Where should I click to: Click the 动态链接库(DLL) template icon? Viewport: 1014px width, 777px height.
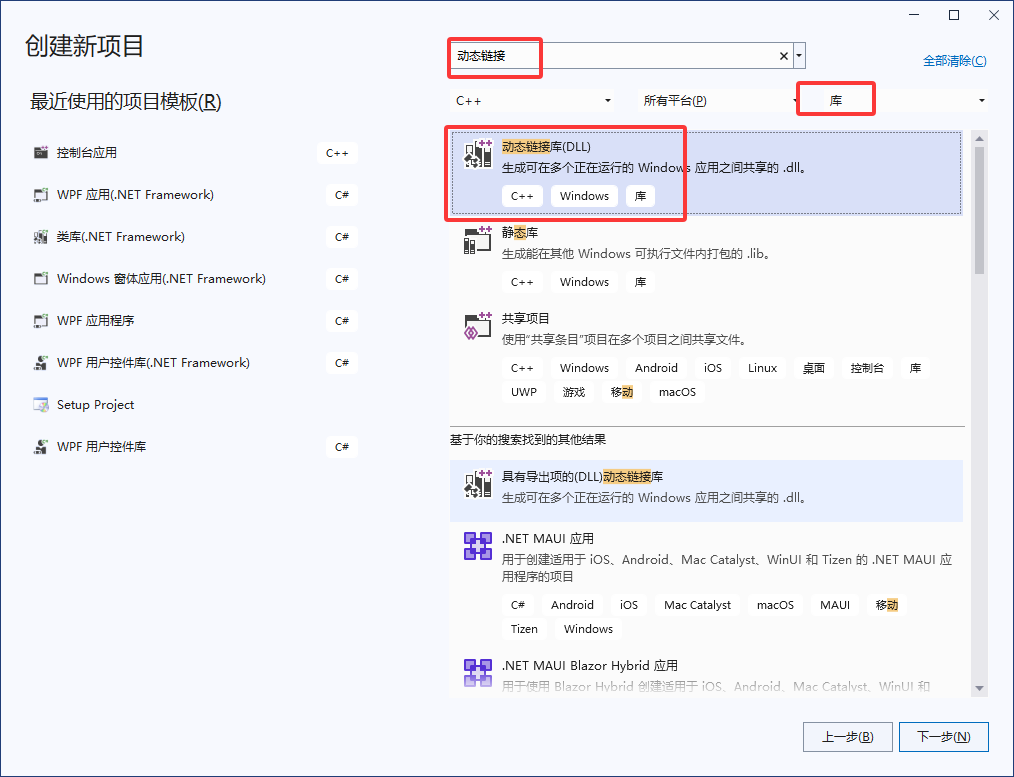478,154
